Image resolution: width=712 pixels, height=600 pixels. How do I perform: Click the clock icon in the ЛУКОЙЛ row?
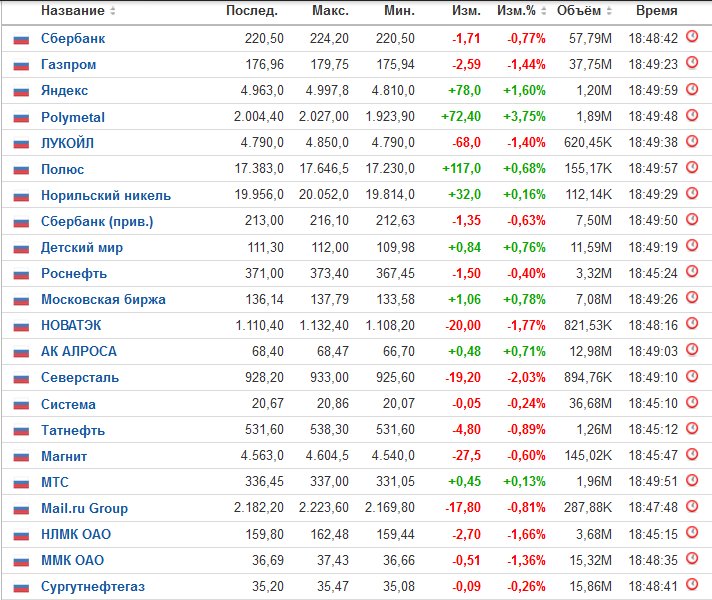[x=692, y=141]
